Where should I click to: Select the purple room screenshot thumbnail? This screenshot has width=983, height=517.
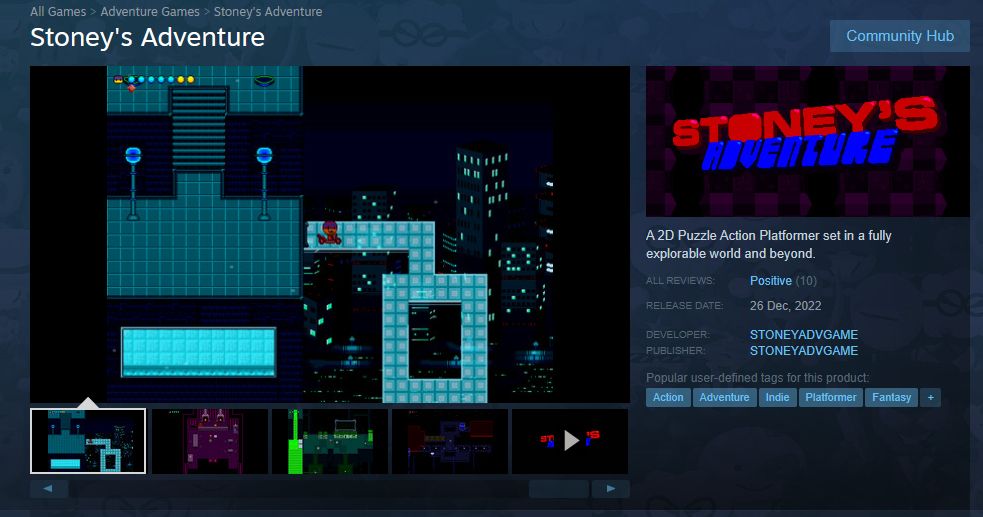(x=209, y=441)
